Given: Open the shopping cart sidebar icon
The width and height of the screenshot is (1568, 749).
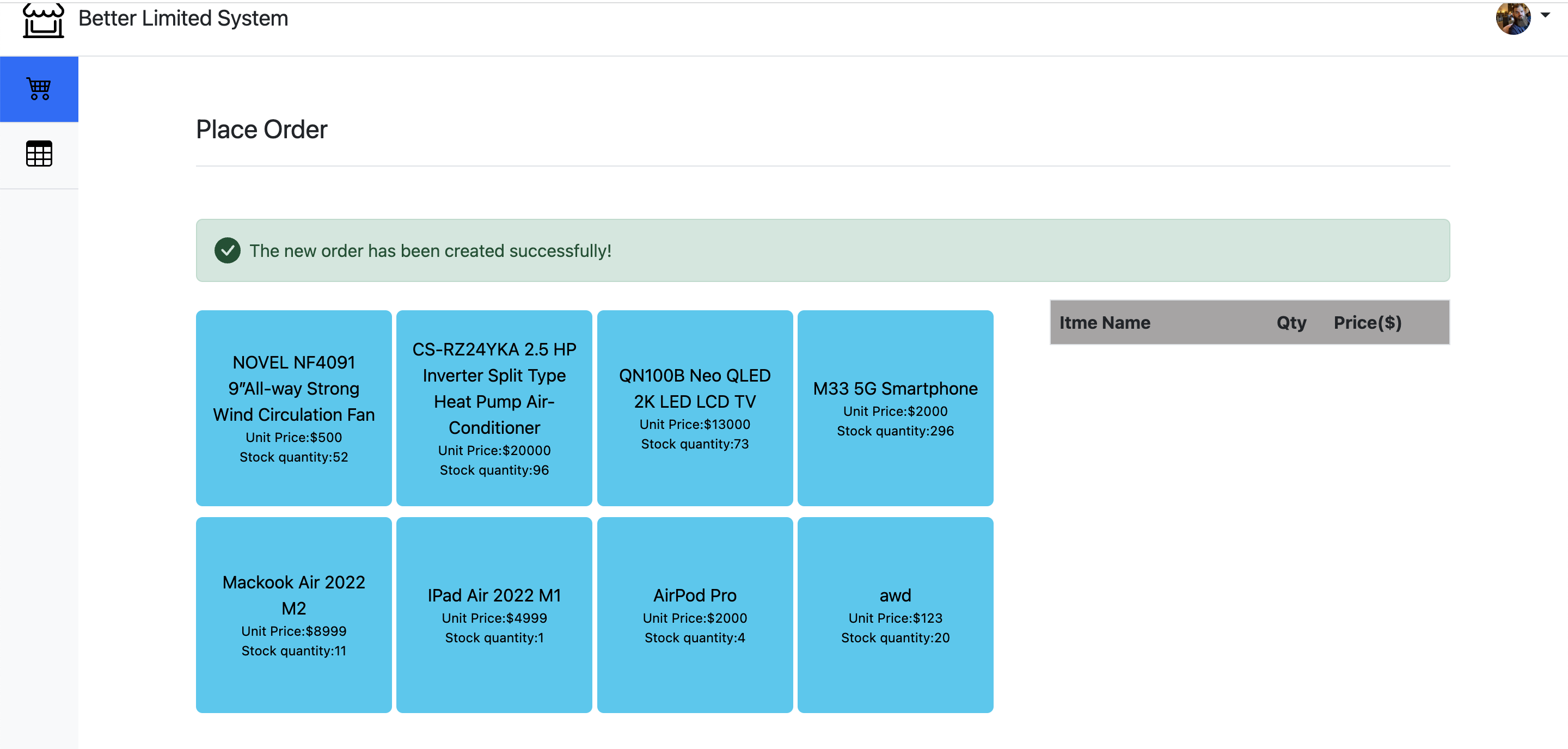Looking at the screenshot, I should (39, 89).
